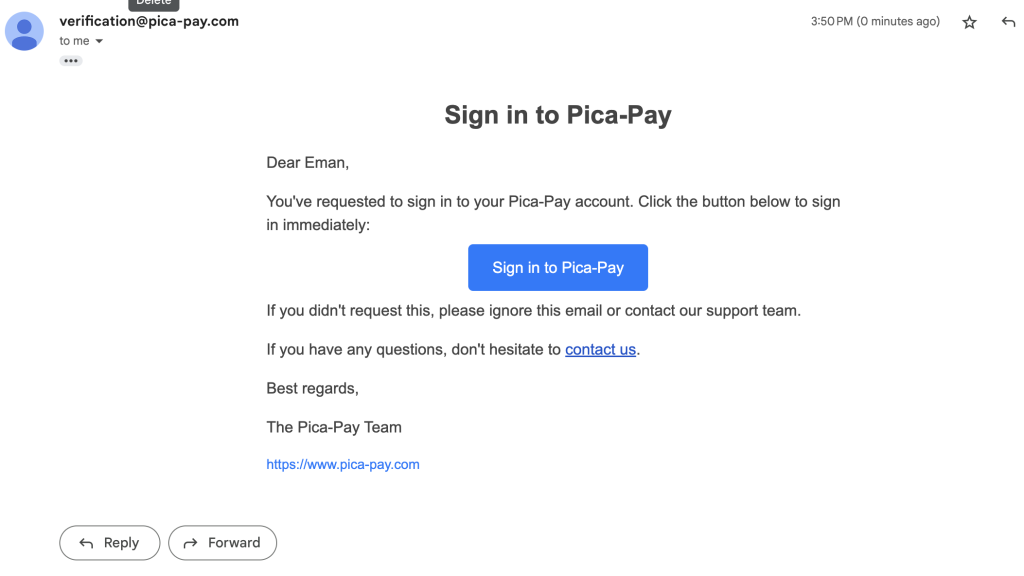Click the "Dear Eman," greeting line
Image resolution: width=1024 pixels, height=576 pixels.
(308, 162)
